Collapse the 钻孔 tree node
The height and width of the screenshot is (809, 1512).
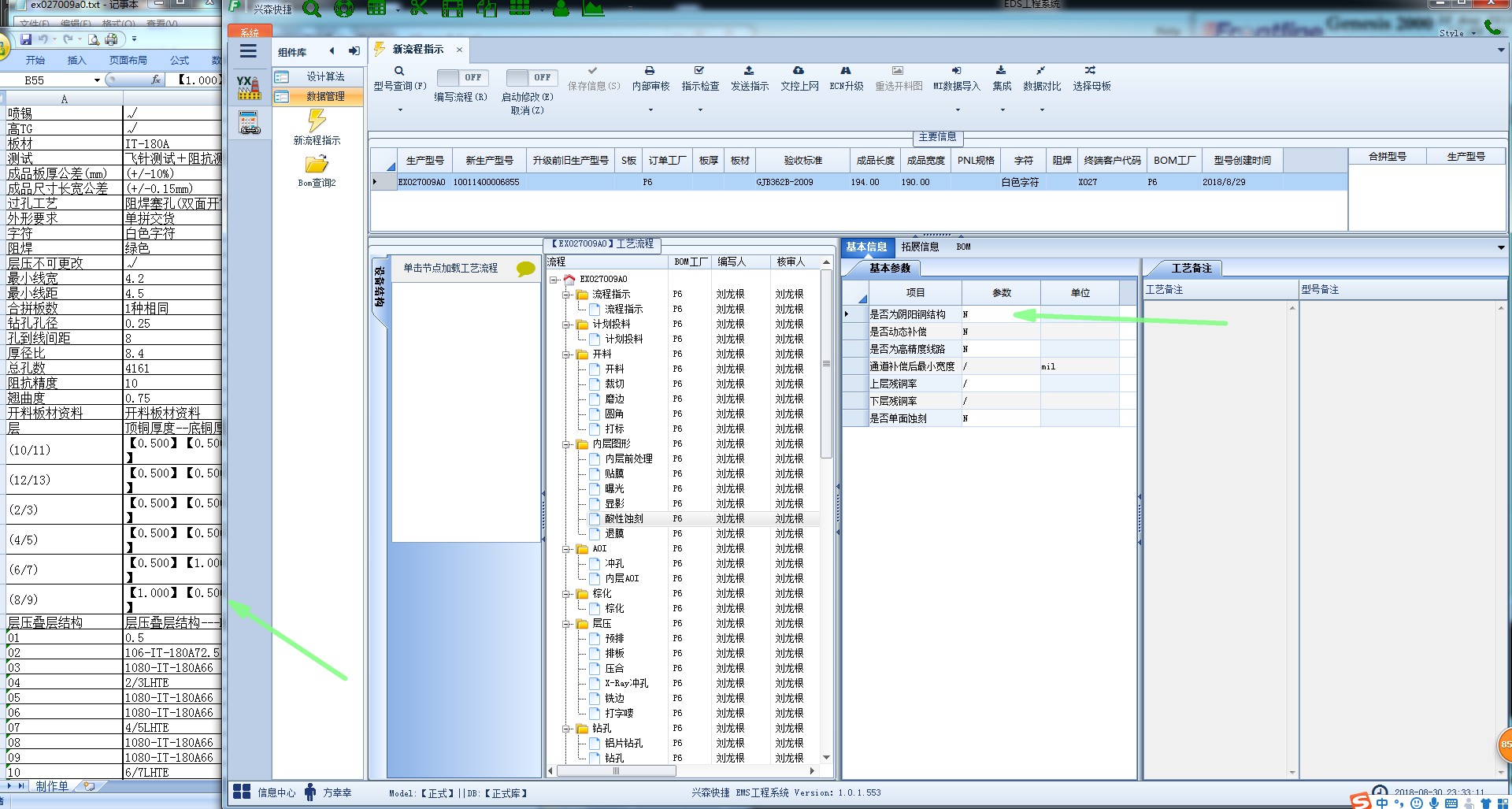pyautogui.click(x=566, y=729)
